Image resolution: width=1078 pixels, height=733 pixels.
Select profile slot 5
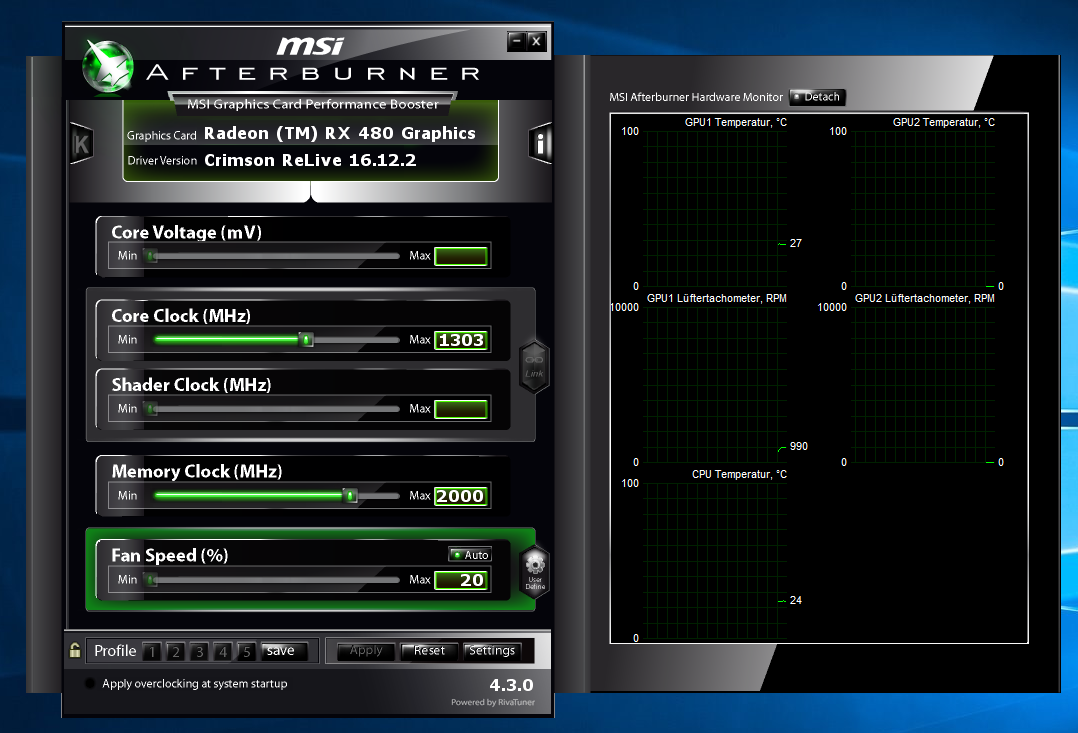click(x=246, y=651)
